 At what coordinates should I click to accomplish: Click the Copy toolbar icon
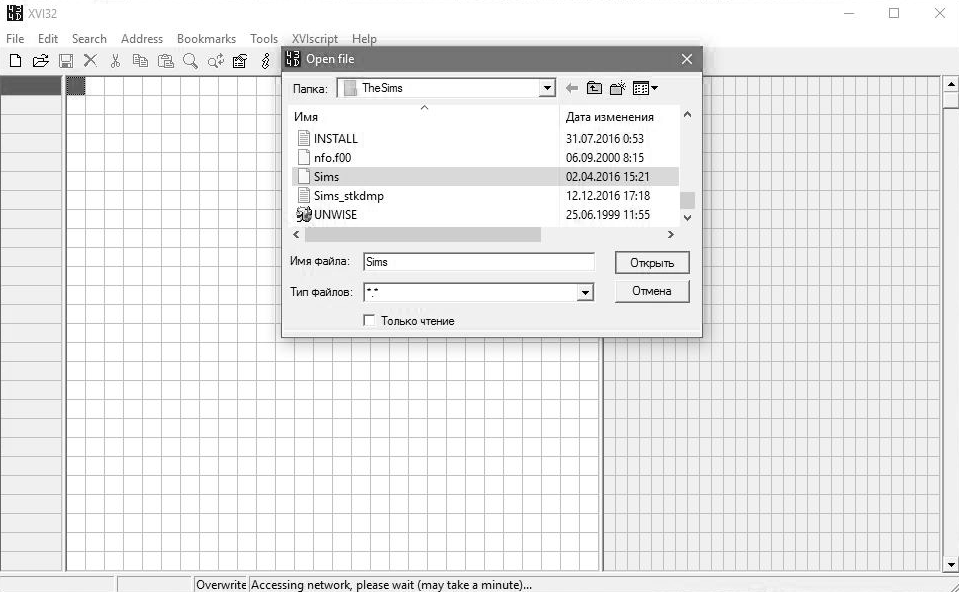(140, 61)
